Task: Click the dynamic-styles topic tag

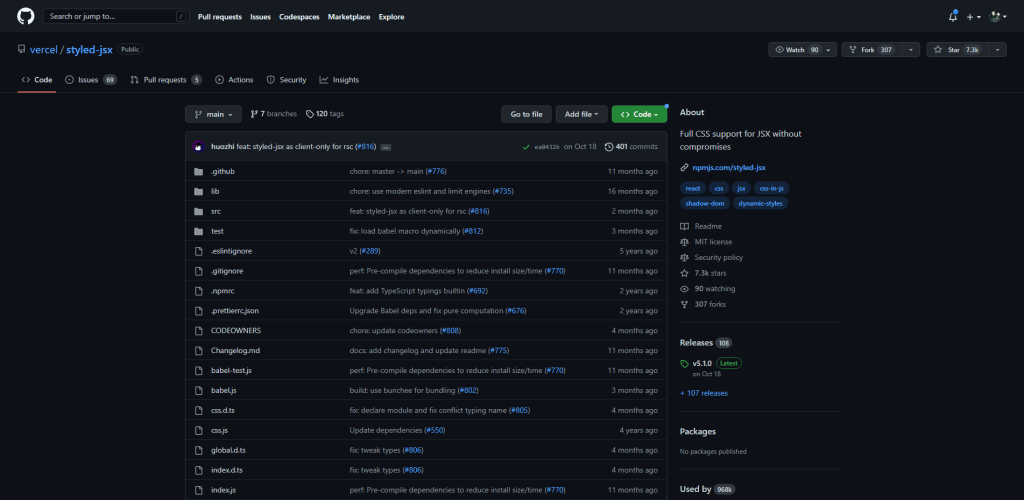Action: pyautogui.click(x=761, y=203)
